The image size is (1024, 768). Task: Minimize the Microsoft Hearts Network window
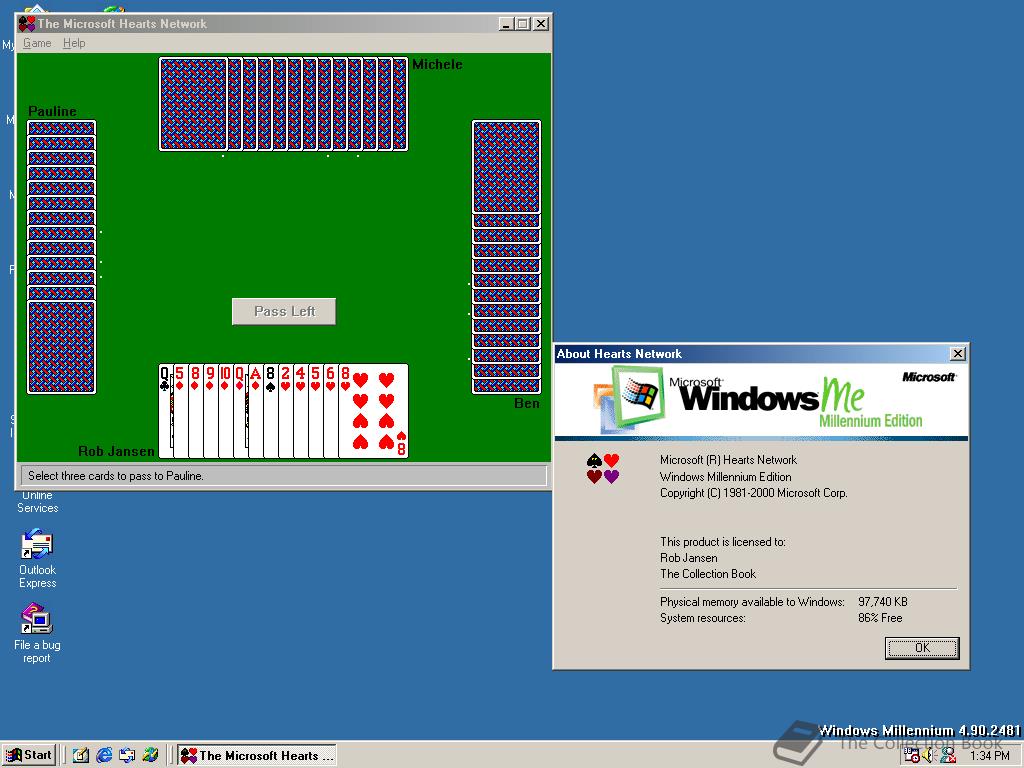coord(506,24)
